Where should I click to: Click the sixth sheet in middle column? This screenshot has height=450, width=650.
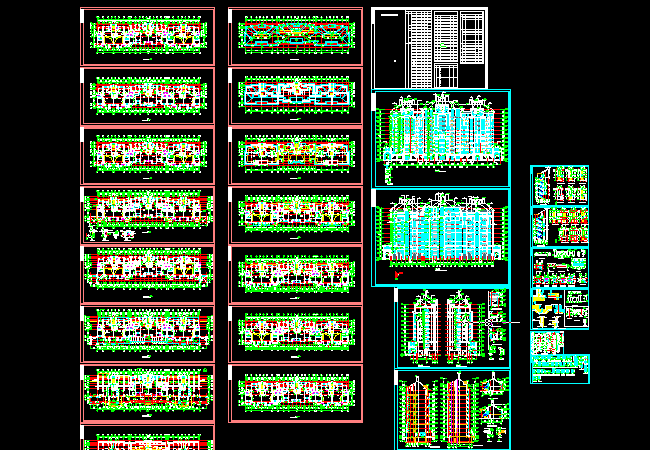tap(295, 333)
